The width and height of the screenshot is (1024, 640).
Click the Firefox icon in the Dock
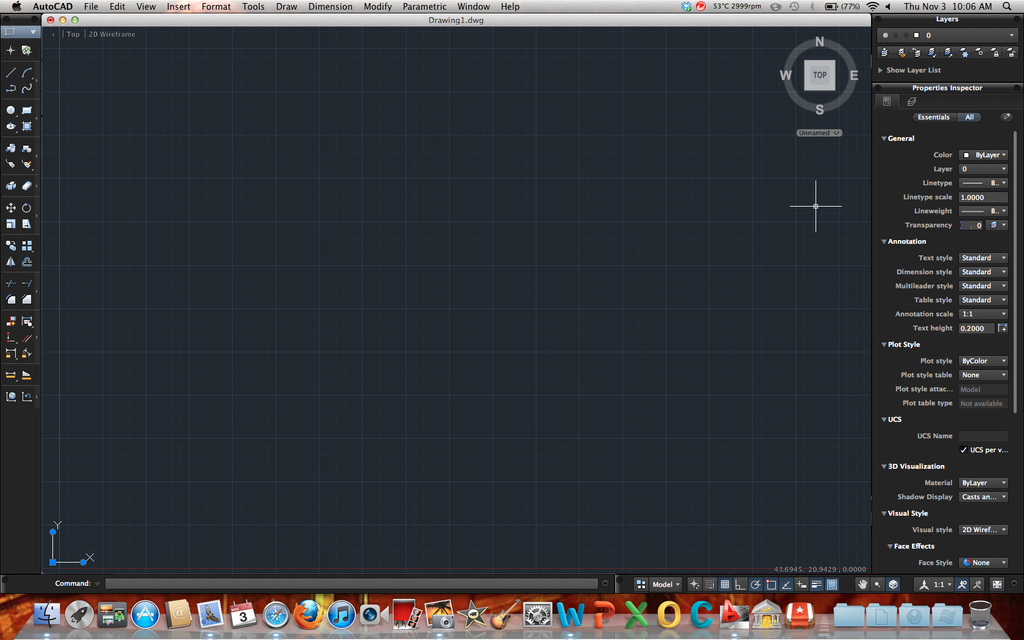pos(308,613)
